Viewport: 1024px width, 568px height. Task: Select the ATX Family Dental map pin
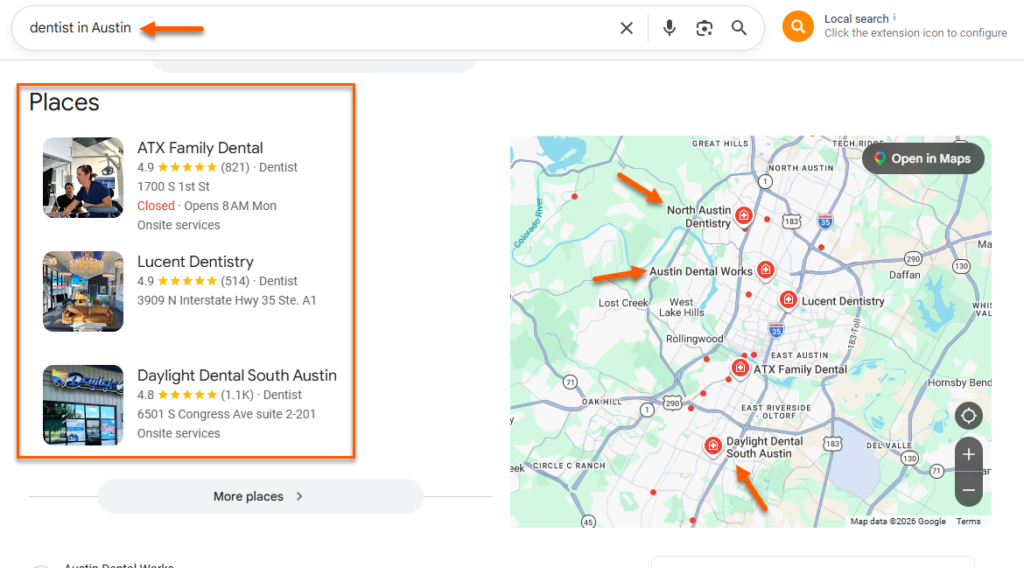pyautogui.click(x=739, y=368)
